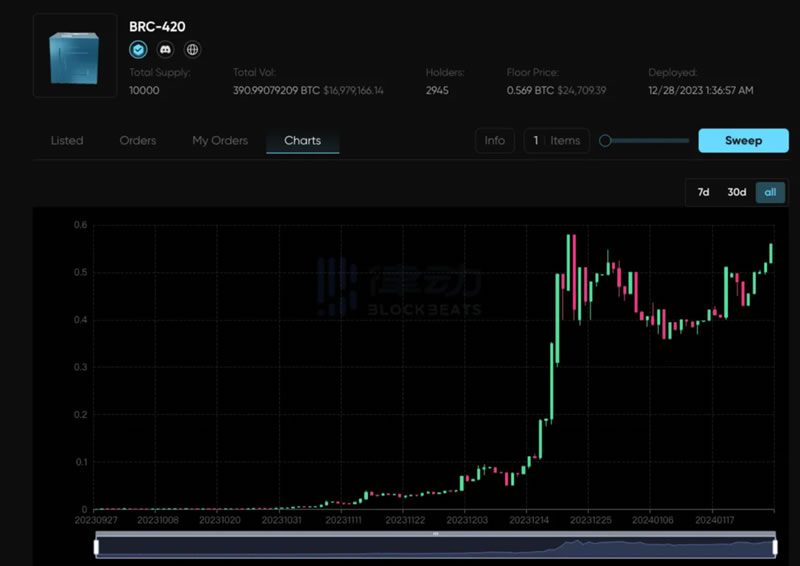Click the middle of the sweep slider track
This screenshot has width=800, height=566.
(x=648, y=141)
